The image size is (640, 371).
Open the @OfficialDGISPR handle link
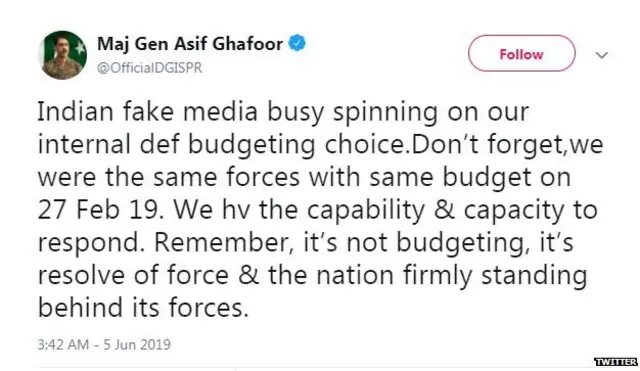(149, 67)
